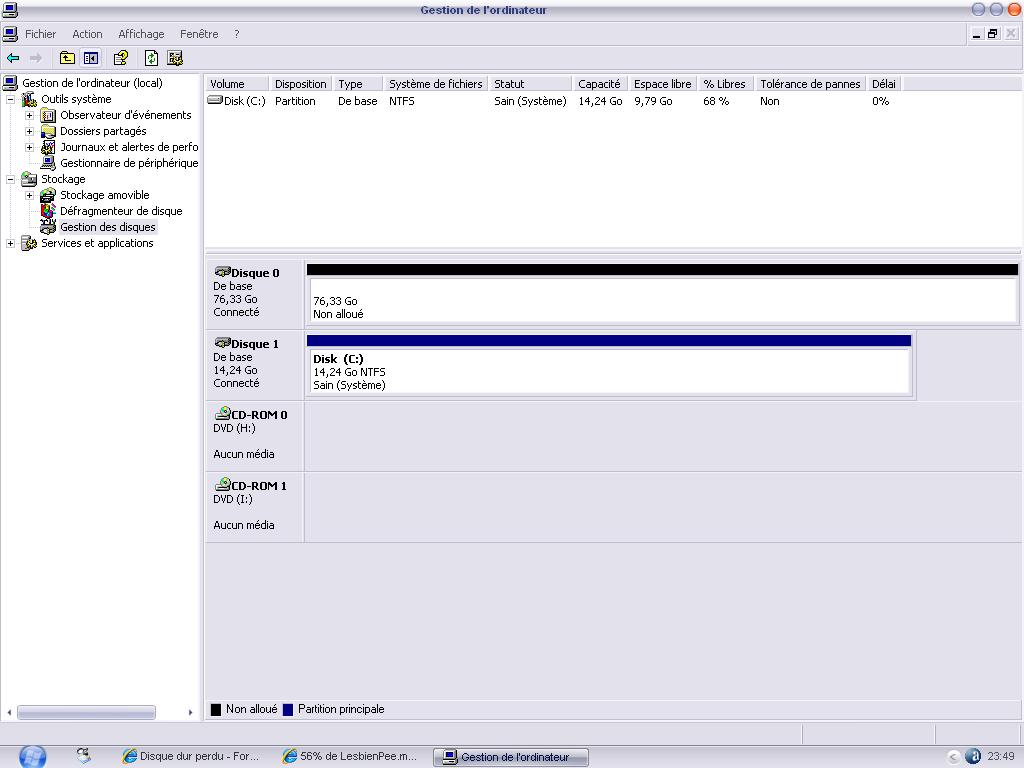Open the Action menu
Image resolution: width=1024 pixels, height=768 pixels.
pos(87,34)
